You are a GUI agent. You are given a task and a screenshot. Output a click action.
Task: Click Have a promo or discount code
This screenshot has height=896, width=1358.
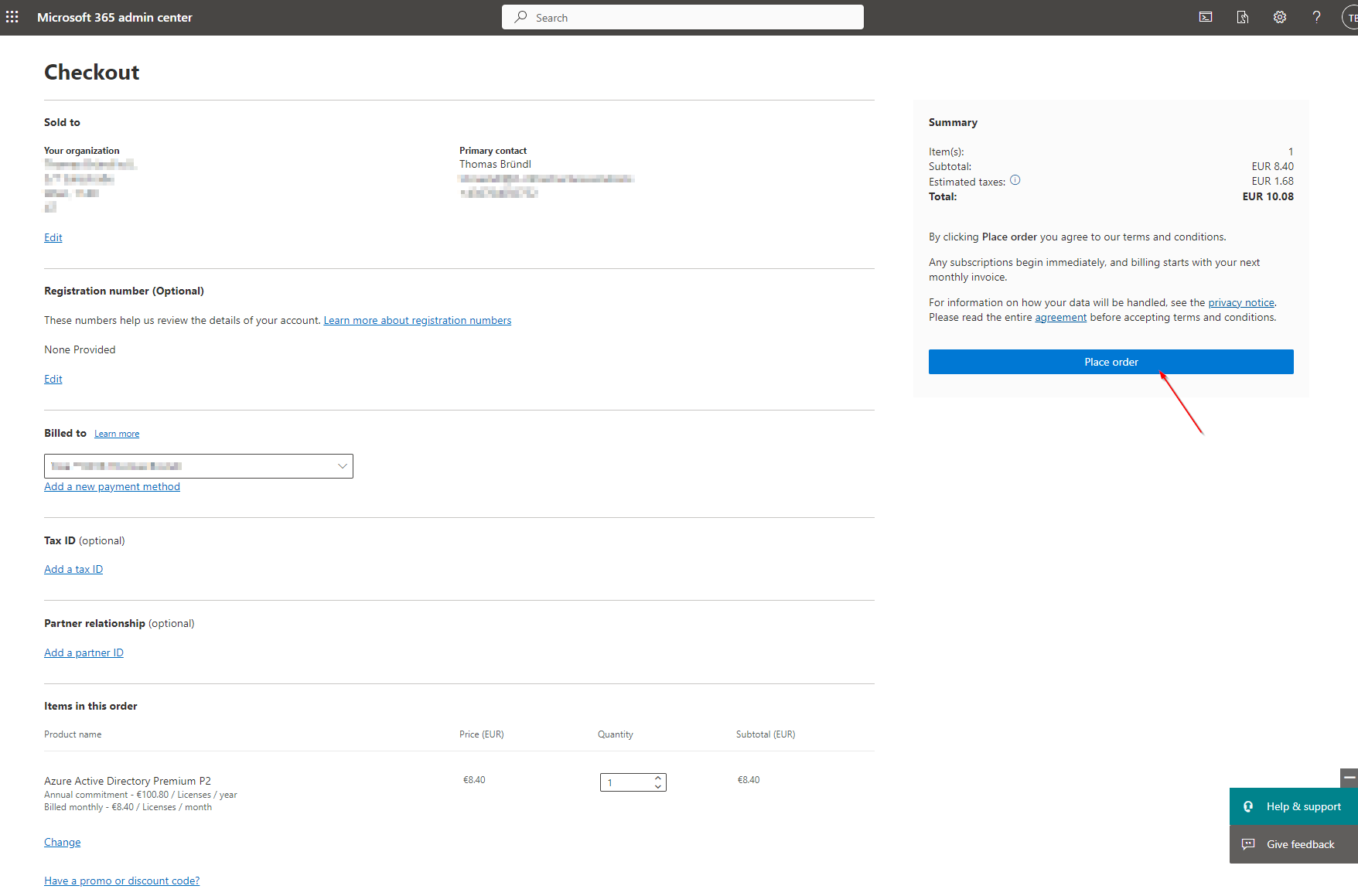(x=121, y=881)
